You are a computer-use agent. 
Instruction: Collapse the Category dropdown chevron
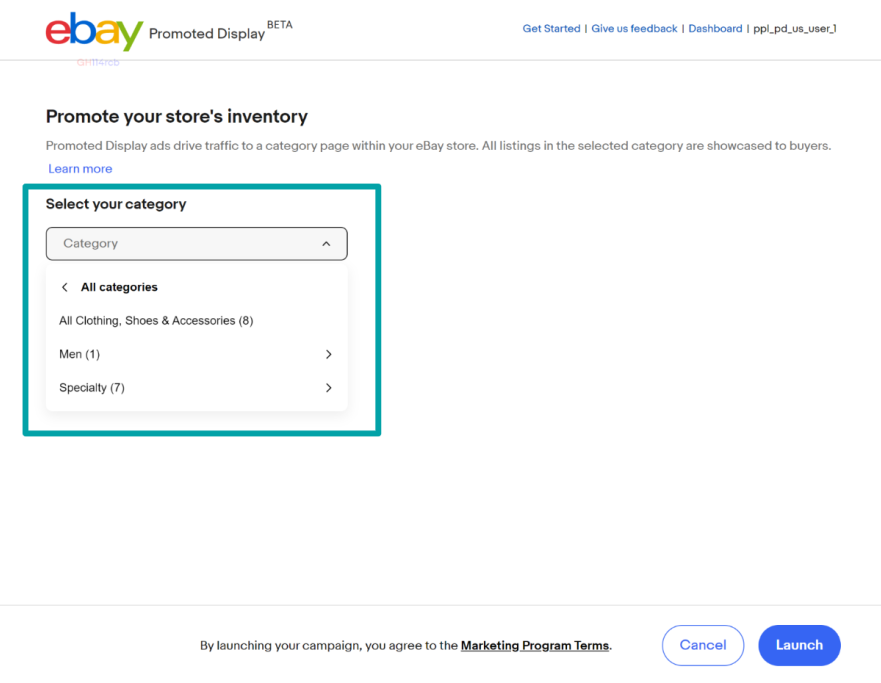pos(326,244)
